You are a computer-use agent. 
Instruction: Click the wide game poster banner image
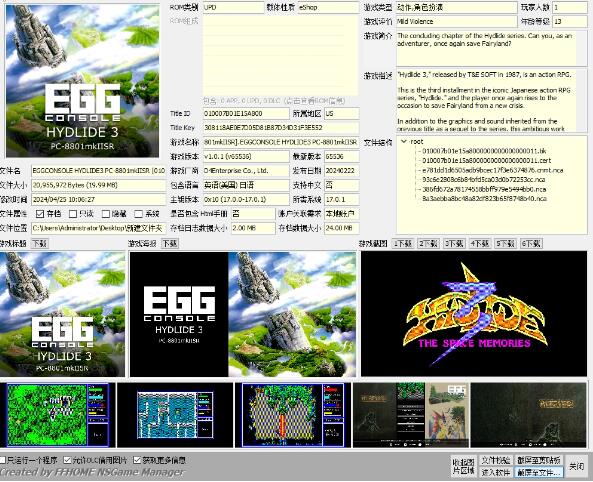(243, 314)
